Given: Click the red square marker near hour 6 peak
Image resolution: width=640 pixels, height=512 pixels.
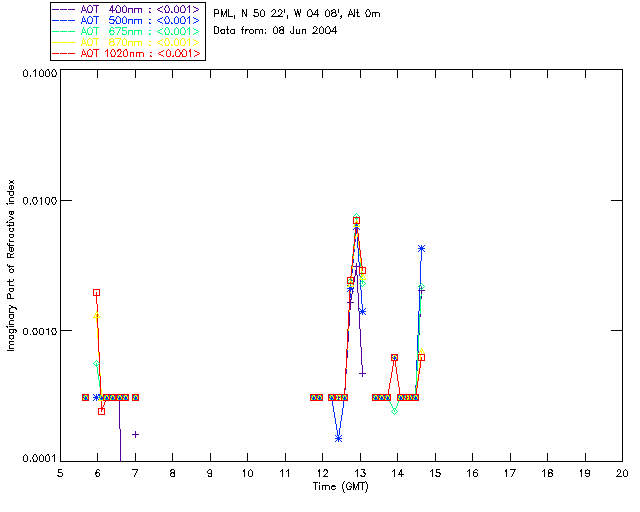Looking at the screenshot, I should coord(96,292).
